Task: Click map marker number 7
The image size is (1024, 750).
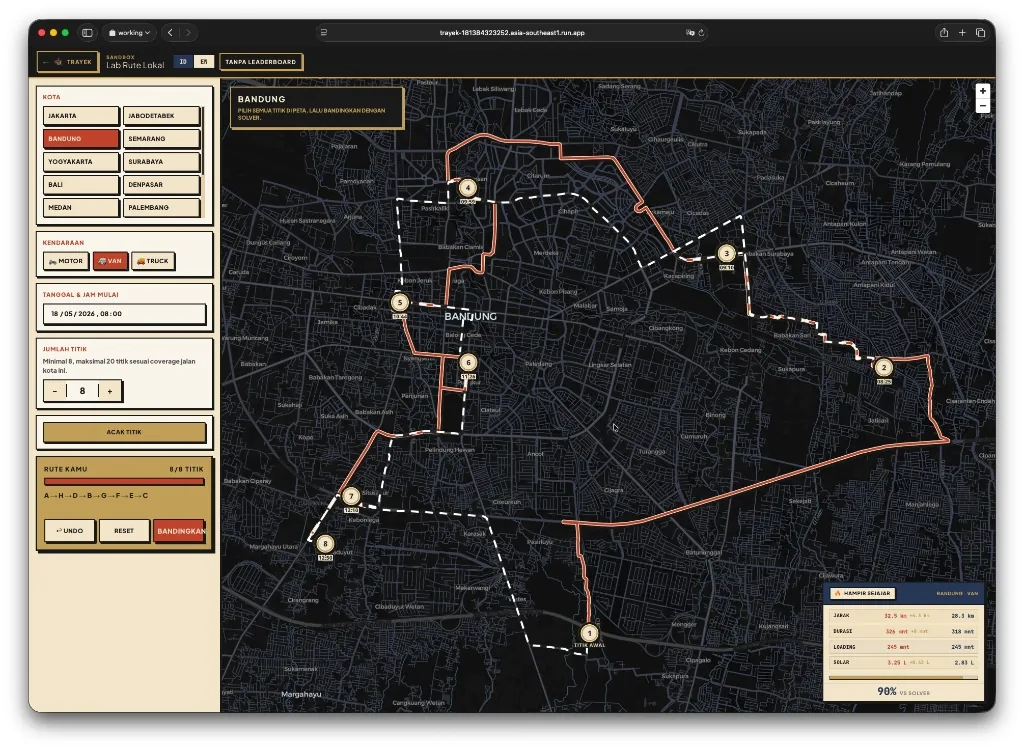Action: (x=351, y=497)
